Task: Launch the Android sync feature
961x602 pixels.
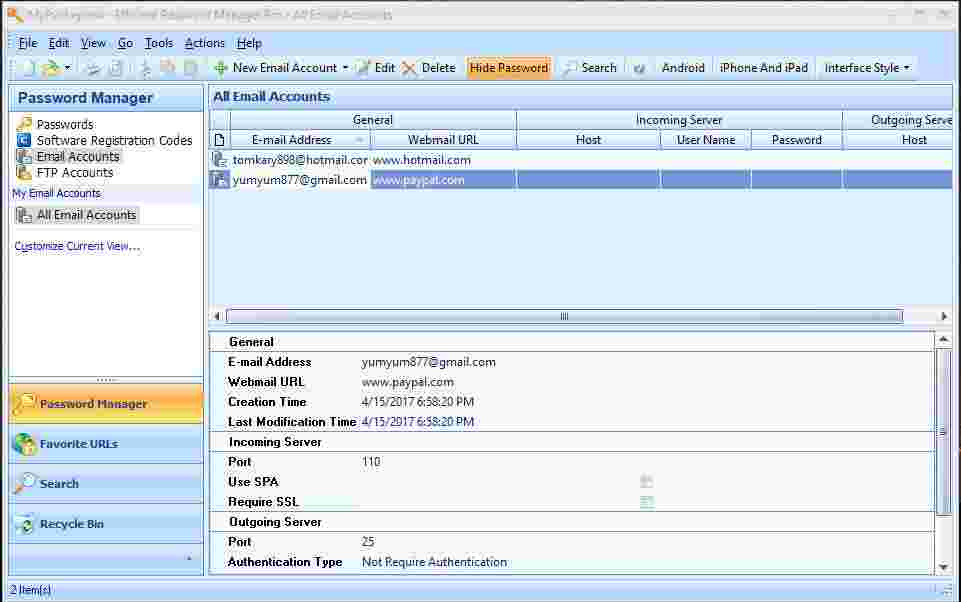Action: (x=682, y=67)
